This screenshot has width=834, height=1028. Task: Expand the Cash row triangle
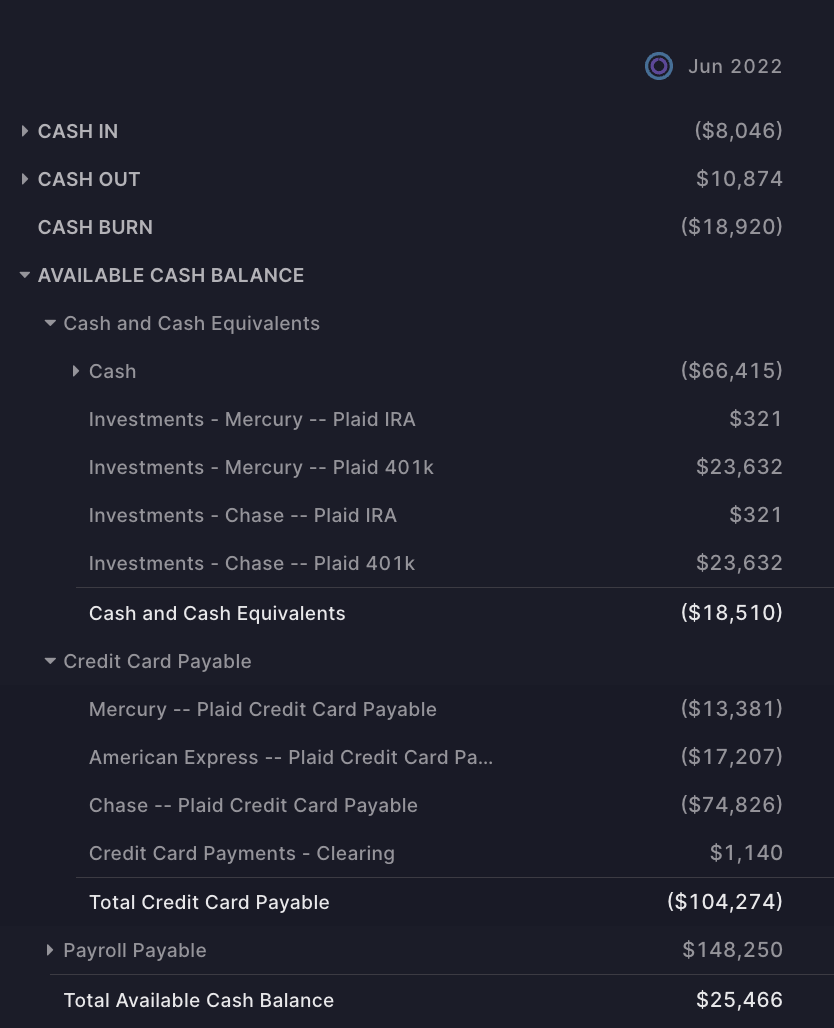75,371
